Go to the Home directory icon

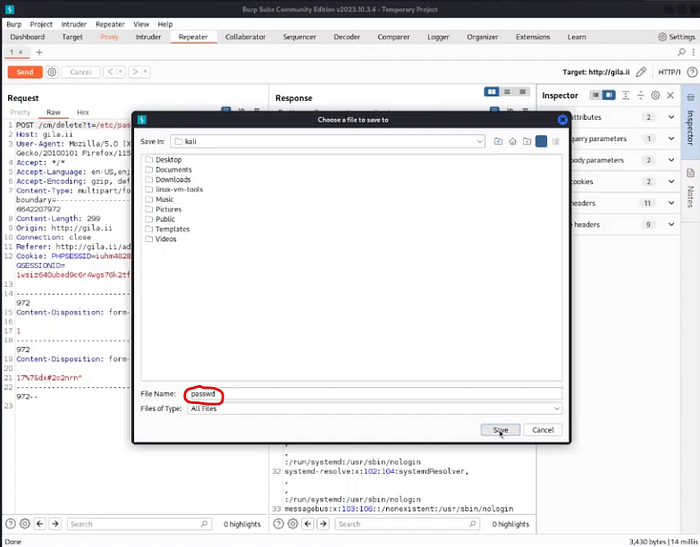(x=512, y=142)
